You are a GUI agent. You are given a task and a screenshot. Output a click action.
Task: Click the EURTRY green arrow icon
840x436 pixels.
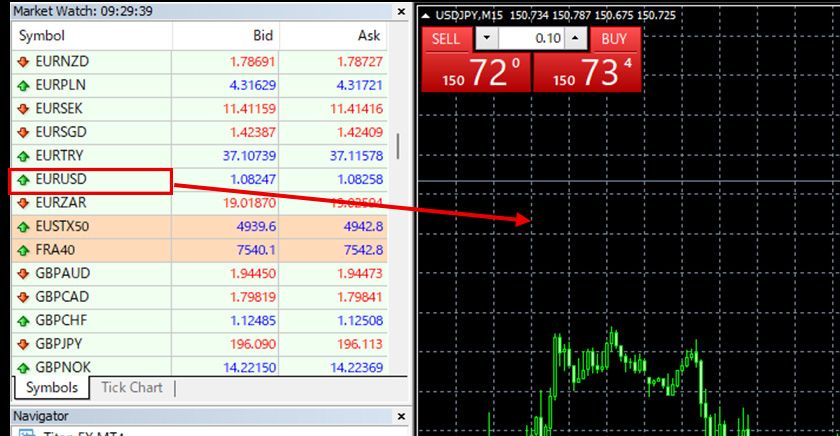[24, 156]
